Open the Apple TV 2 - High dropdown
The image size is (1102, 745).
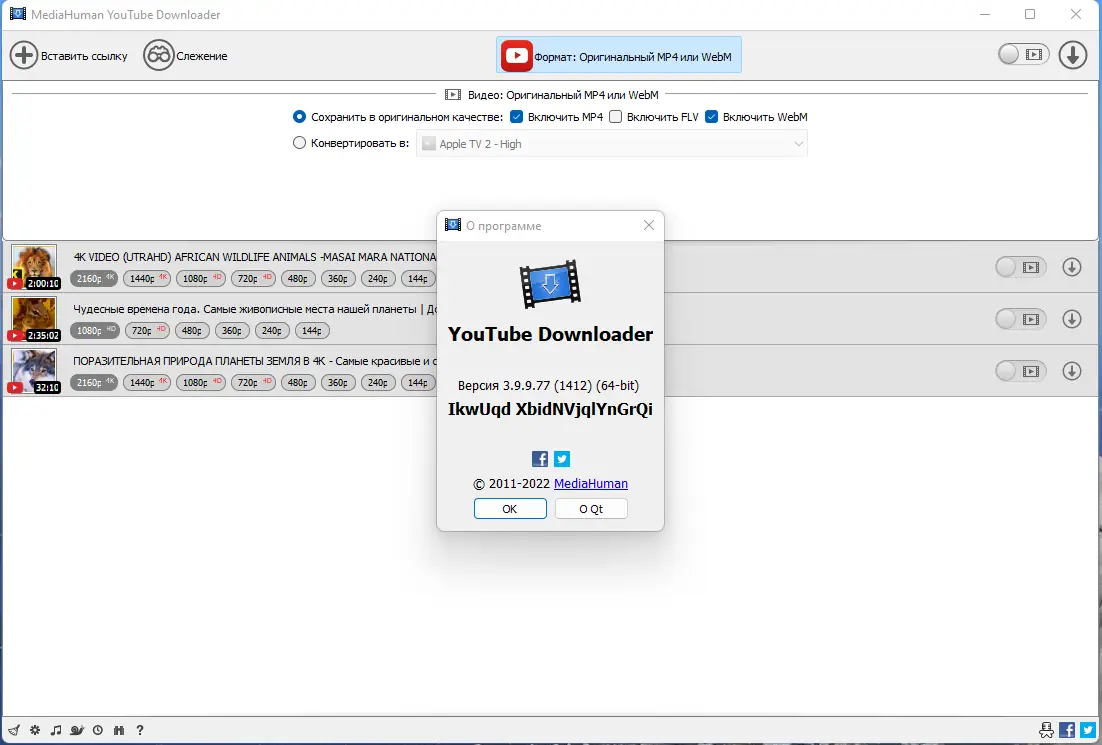612,142
